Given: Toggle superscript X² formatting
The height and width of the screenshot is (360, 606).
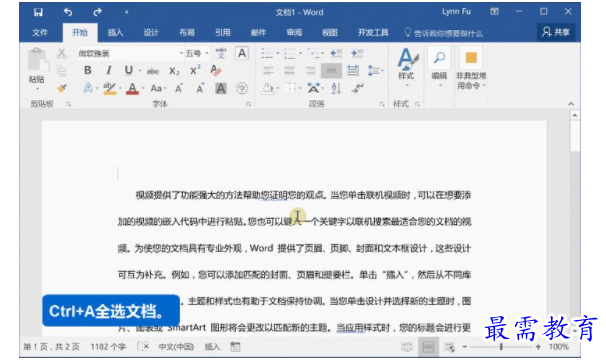Looking at the screenshot, I should click(x=195, y=70).
